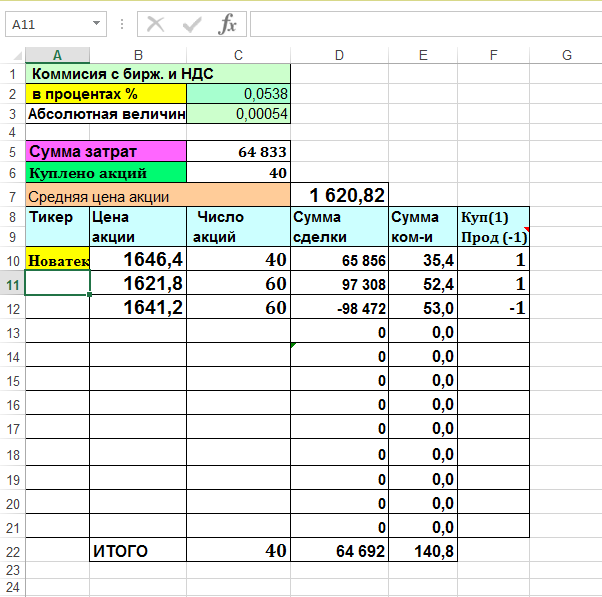Viewport: 602px width, 597px height.
Task: Select row 11 header
Action: [13, 285]
